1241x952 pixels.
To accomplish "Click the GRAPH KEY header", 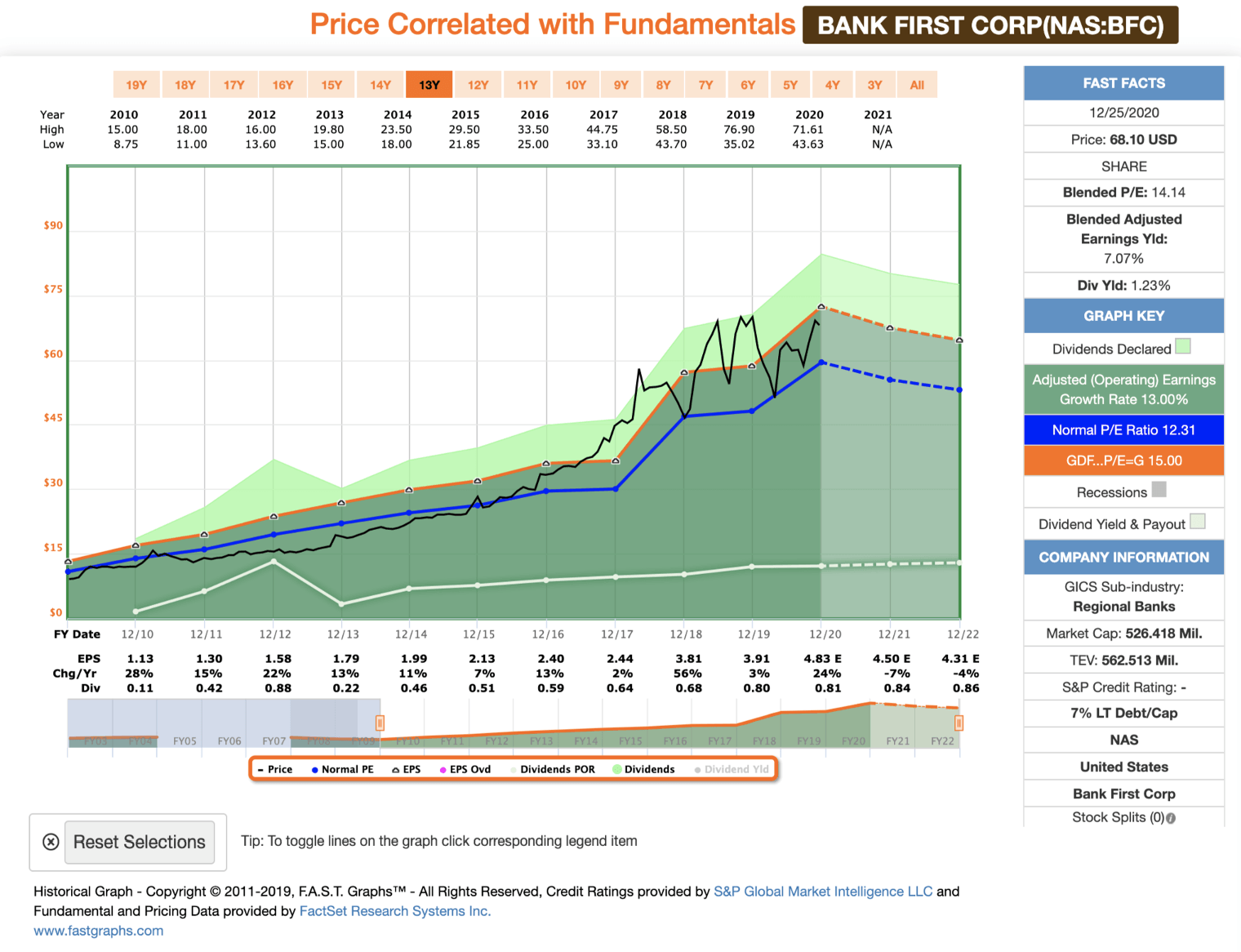I will tap(1124, 316).
